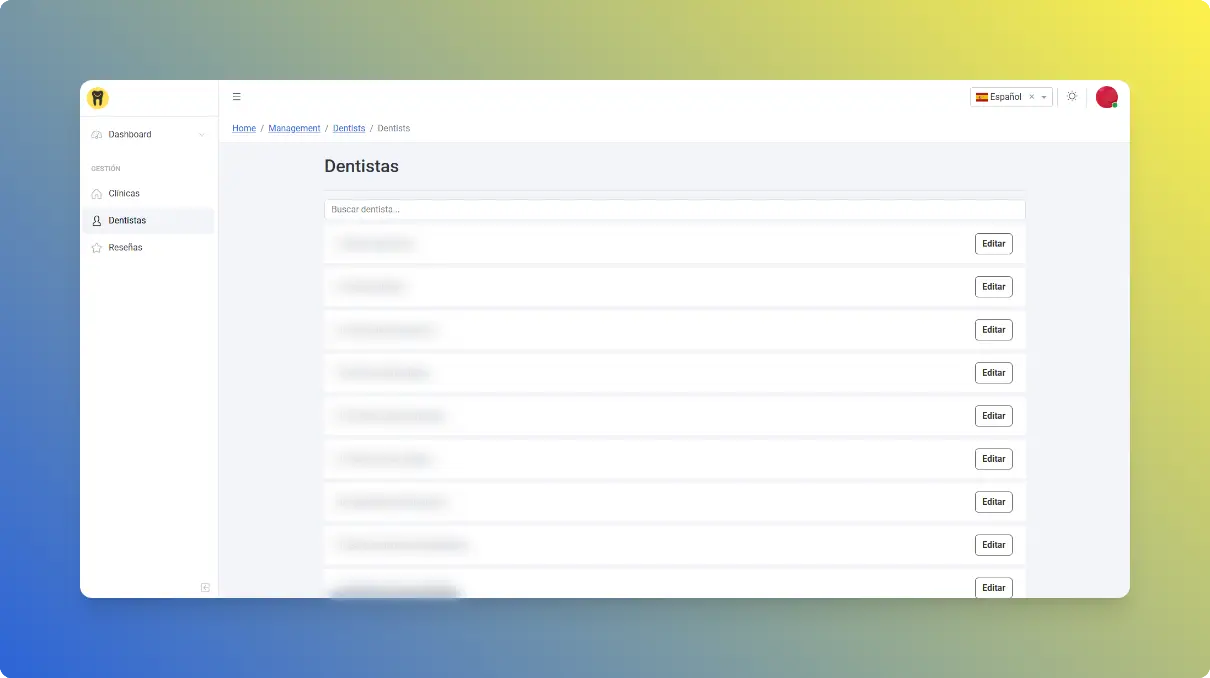Select Reseñas in the sidebar
Screen dimensions: 1210x678
tap(125, 248)
